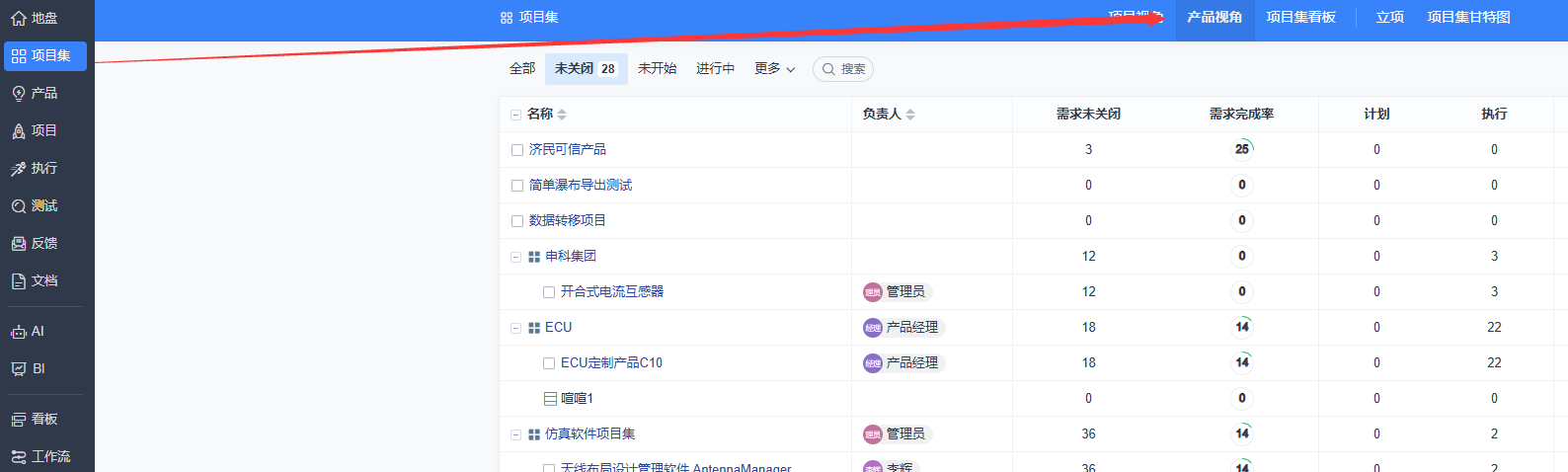The image size is (1568, 472).
Task: Open 仿真软件项目集 link
Action: (x=590, y=434)
